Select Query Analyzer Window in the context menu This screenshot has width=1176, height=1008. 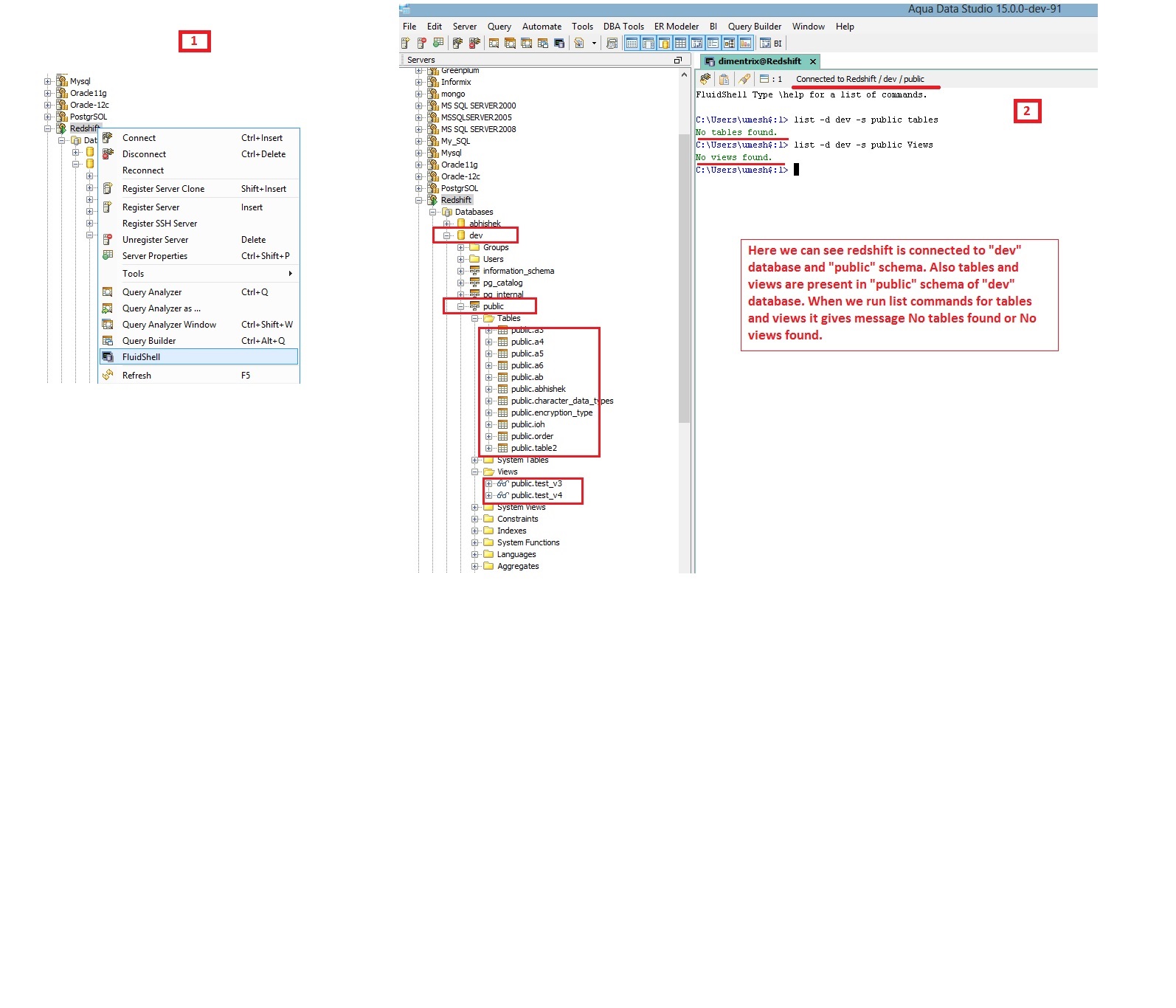(x=198, y=325)
